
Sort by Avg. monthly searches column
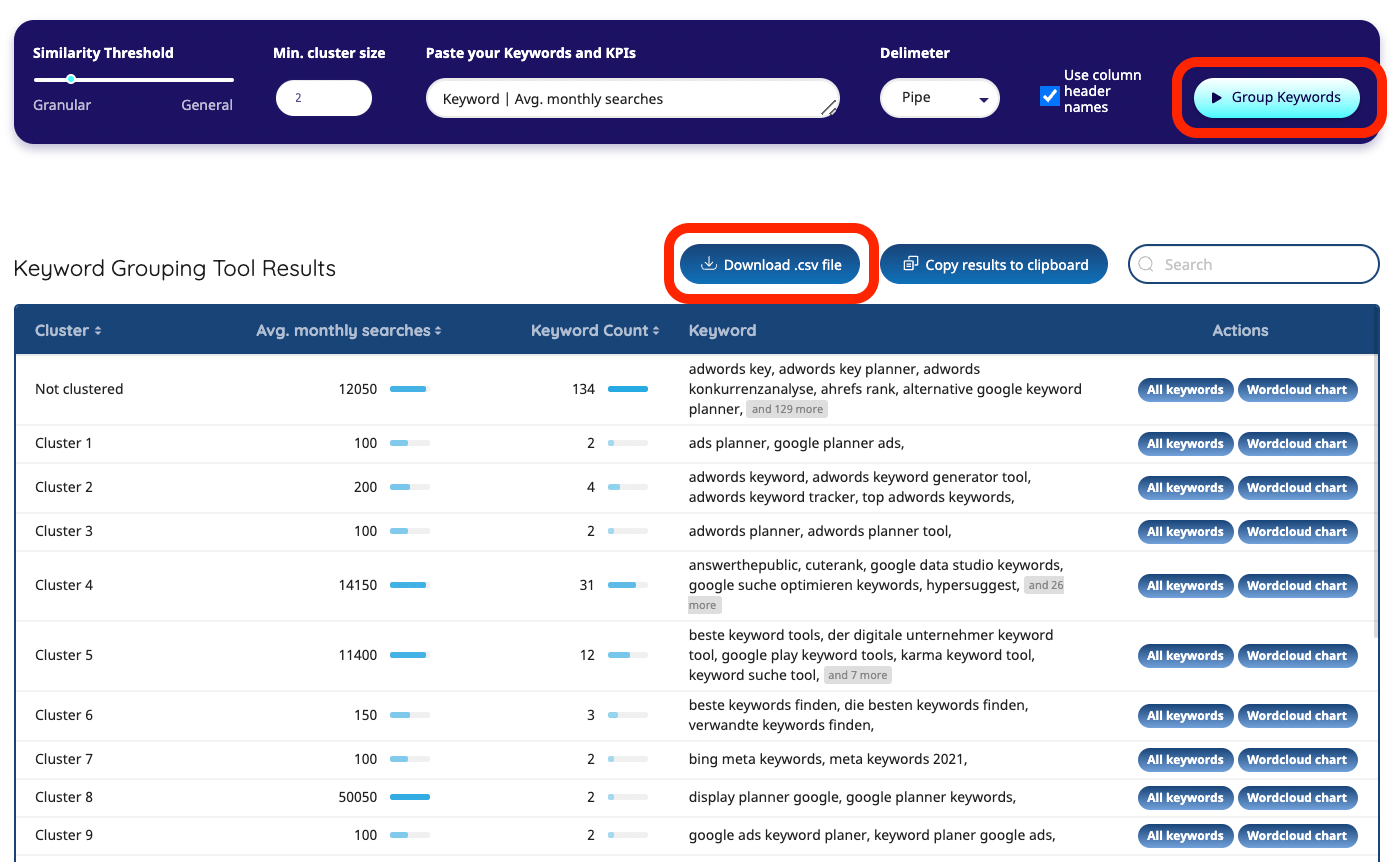(349, 331)
